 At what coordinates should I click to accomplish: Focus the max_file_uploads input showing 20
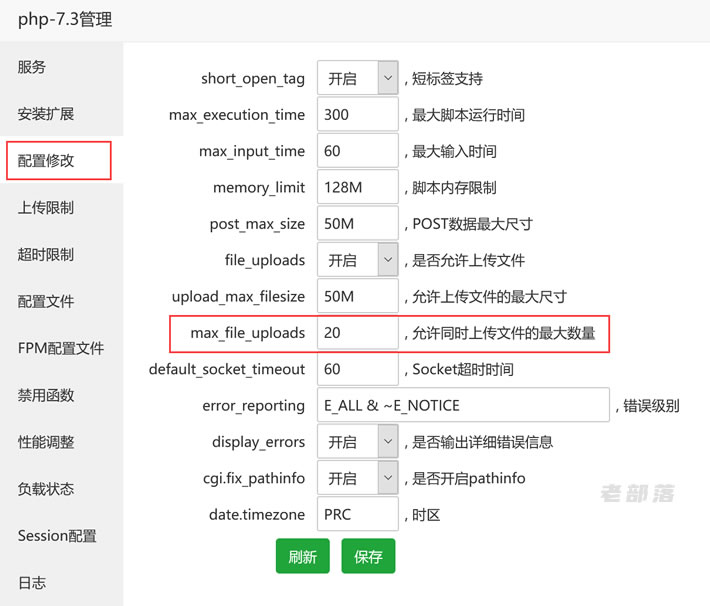(358, 332)
